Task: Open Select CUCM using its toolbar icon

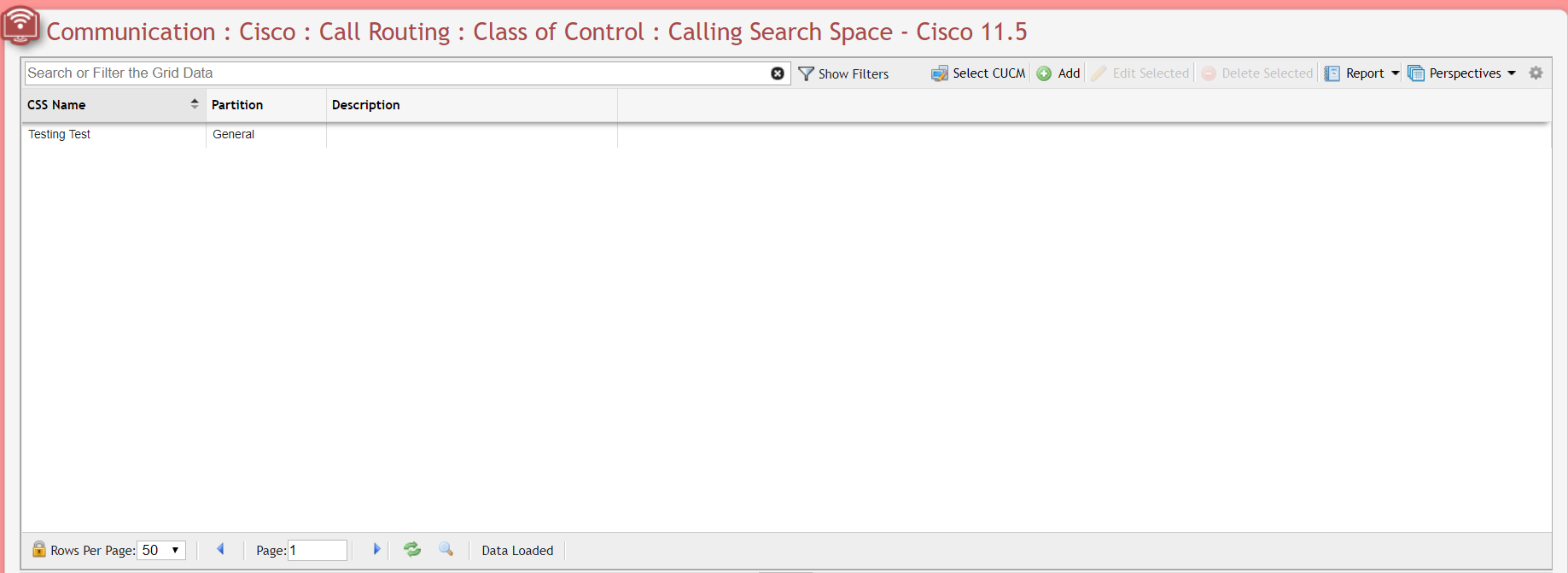Action: click(940, 73)
